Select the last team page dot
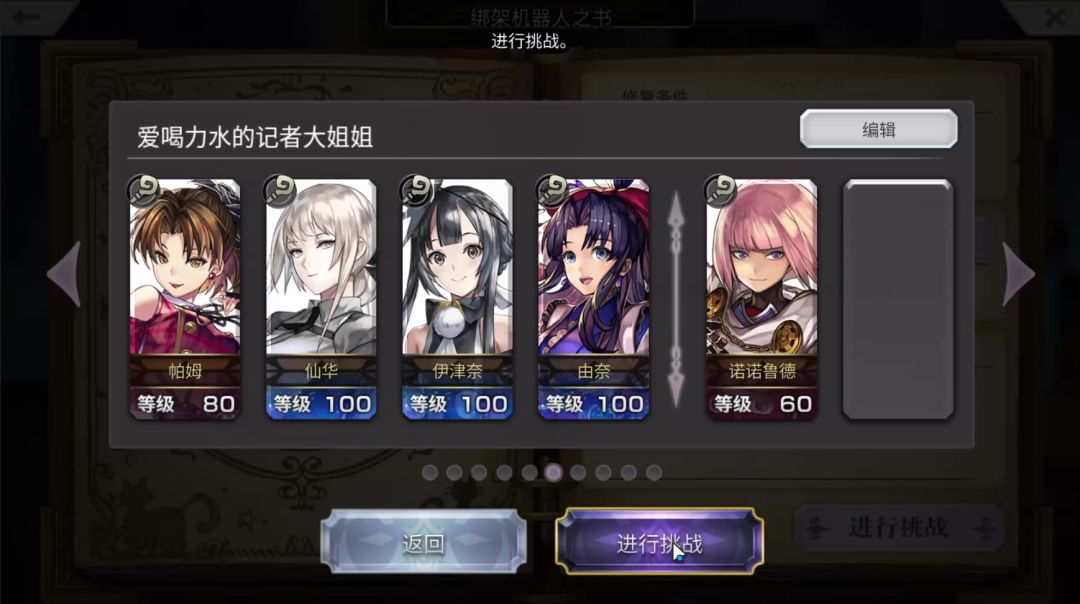Screen dimensions: 1080x604 [654, 472]
